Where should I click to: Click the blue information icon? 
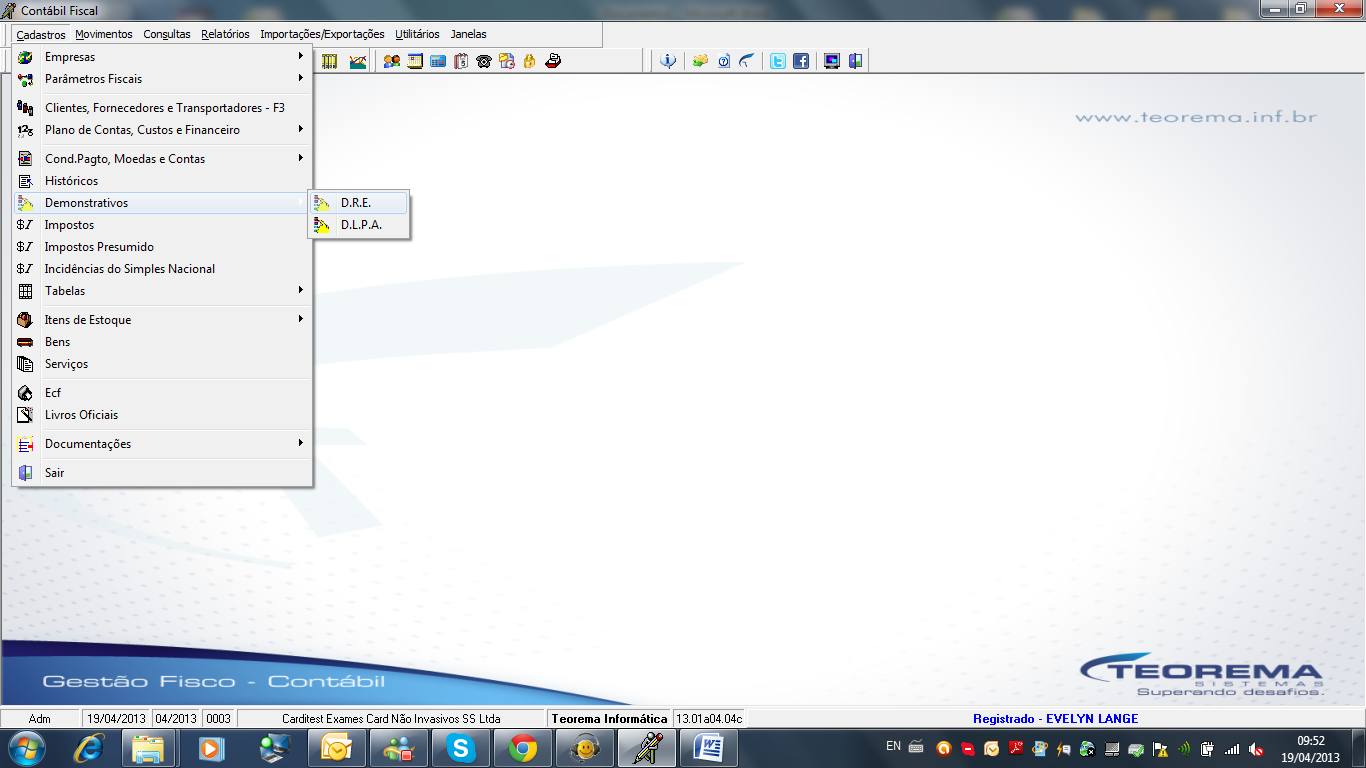pyautogui.click(x=668, y=61)
